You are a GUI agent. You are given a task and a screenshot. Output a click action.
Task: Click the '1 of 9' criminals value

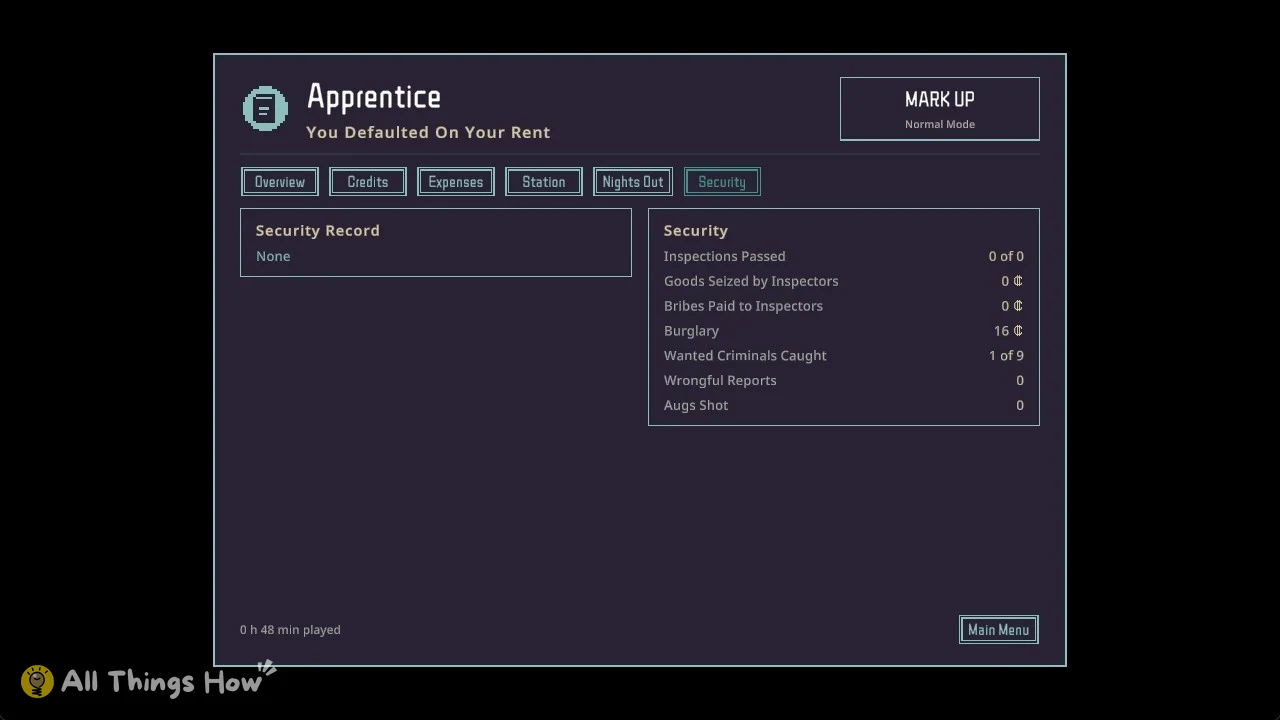click(1006, 355)
